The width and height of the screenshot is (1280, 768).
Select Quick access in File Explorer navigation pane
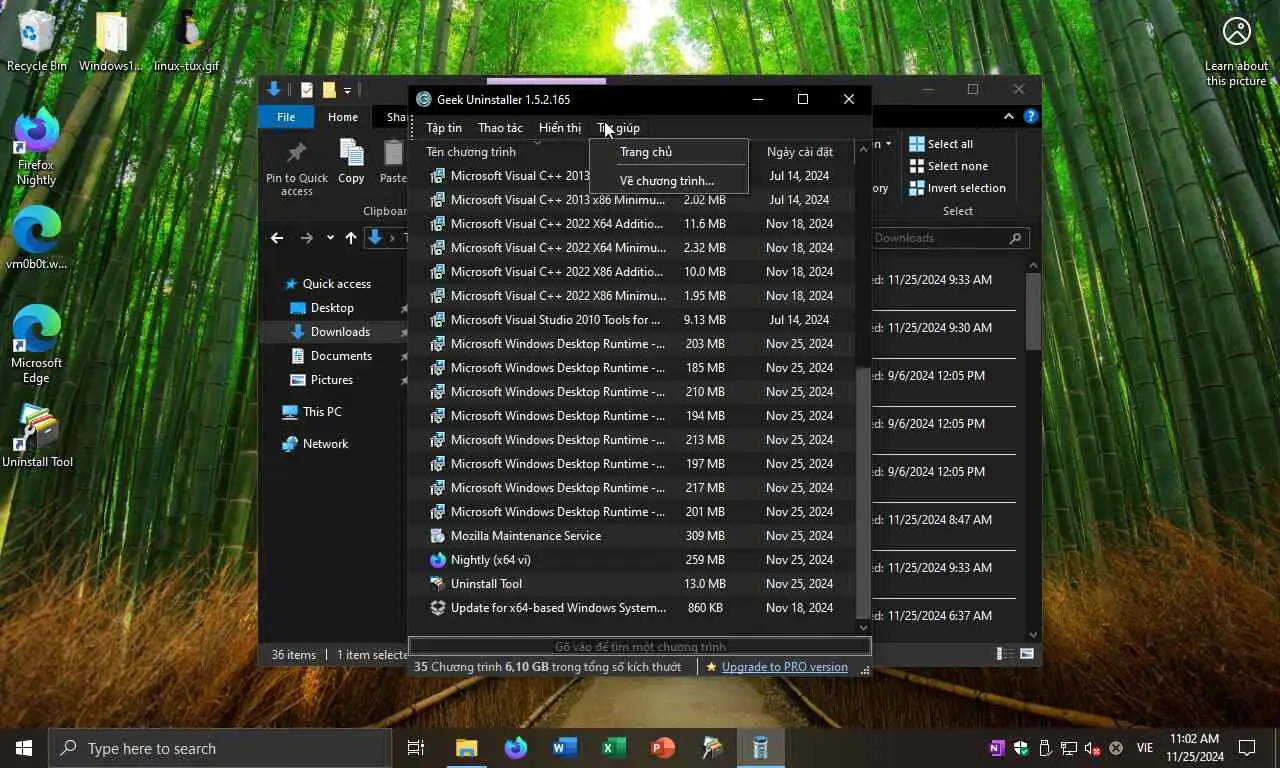click(336, 284)
